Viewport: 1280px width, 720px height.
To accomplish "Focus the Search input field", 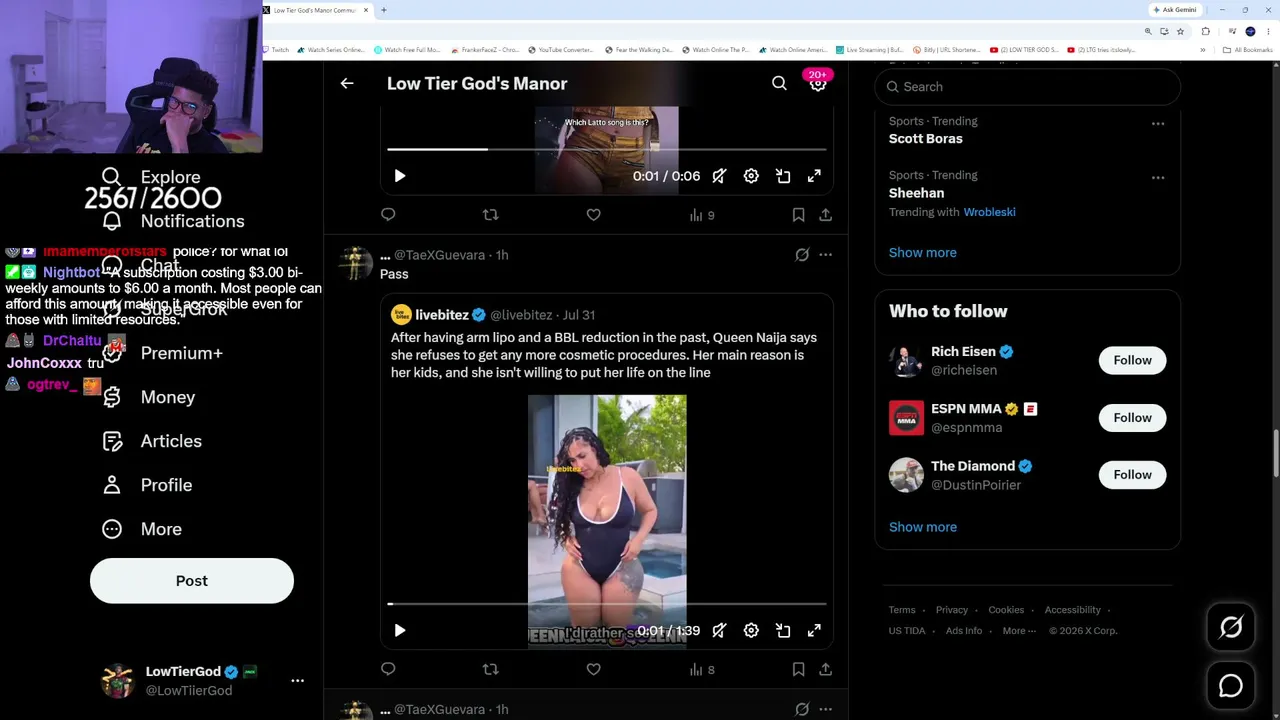I will (x=1028, y=87).
